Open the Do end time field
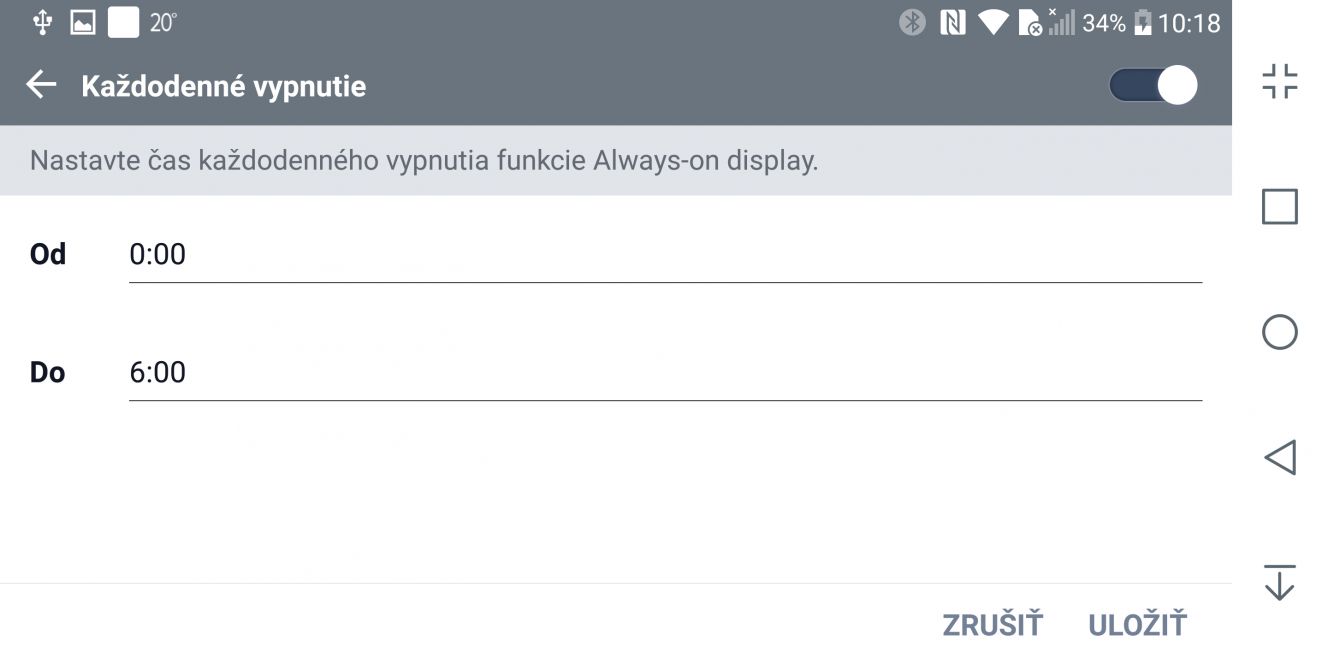Image resolution: width=1328 pixels, height=664 pixels. coord(665,373)
